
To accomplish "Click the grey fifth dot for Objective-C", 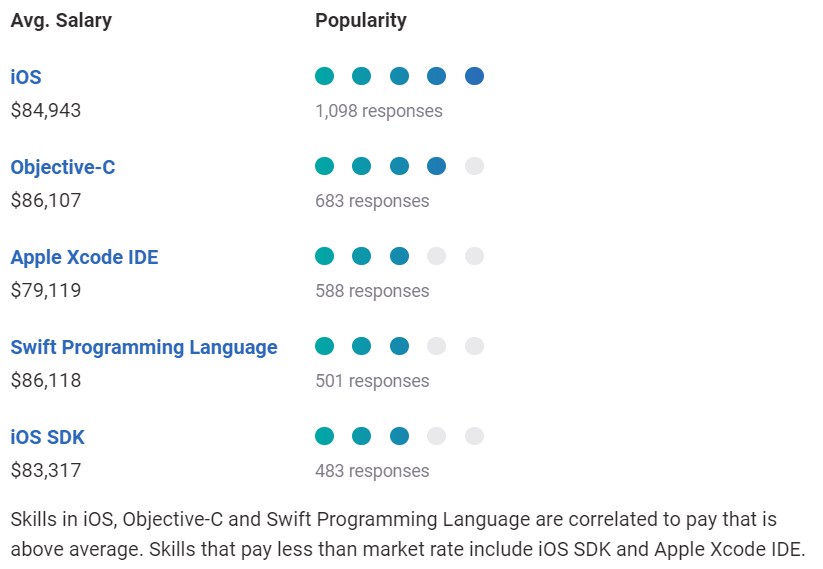I will [474, 166].
